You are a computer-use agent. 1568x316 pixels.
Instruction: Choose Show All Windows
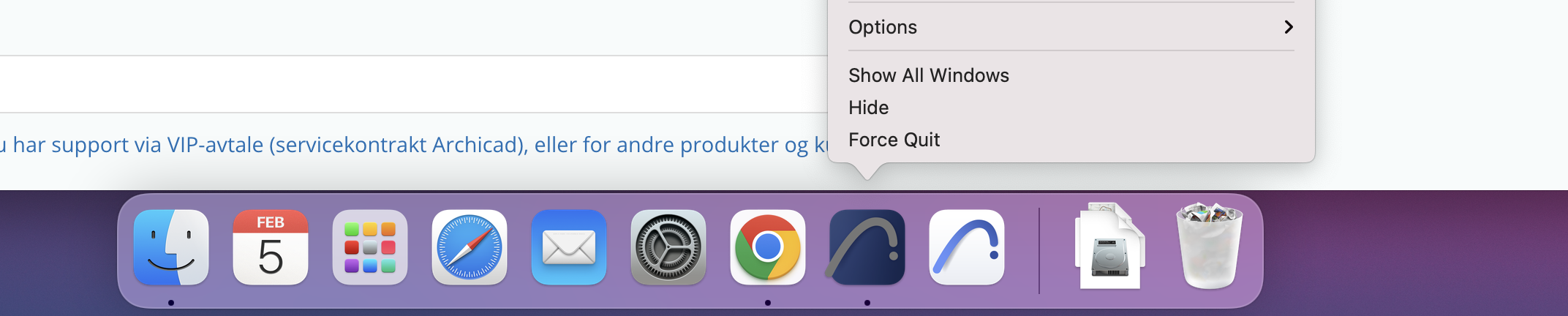929,75
